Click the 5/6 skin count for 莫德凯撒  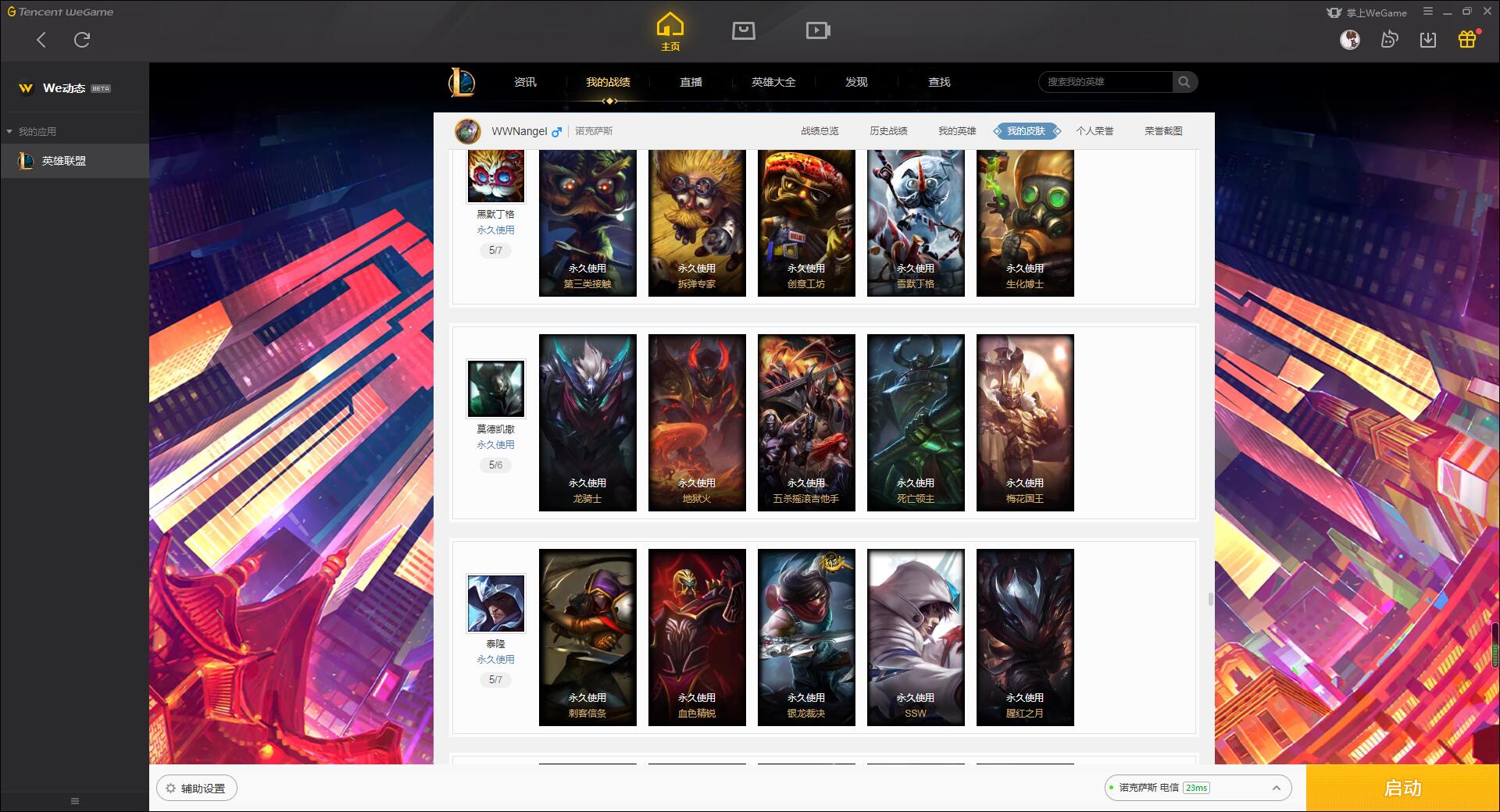(495, 465)
